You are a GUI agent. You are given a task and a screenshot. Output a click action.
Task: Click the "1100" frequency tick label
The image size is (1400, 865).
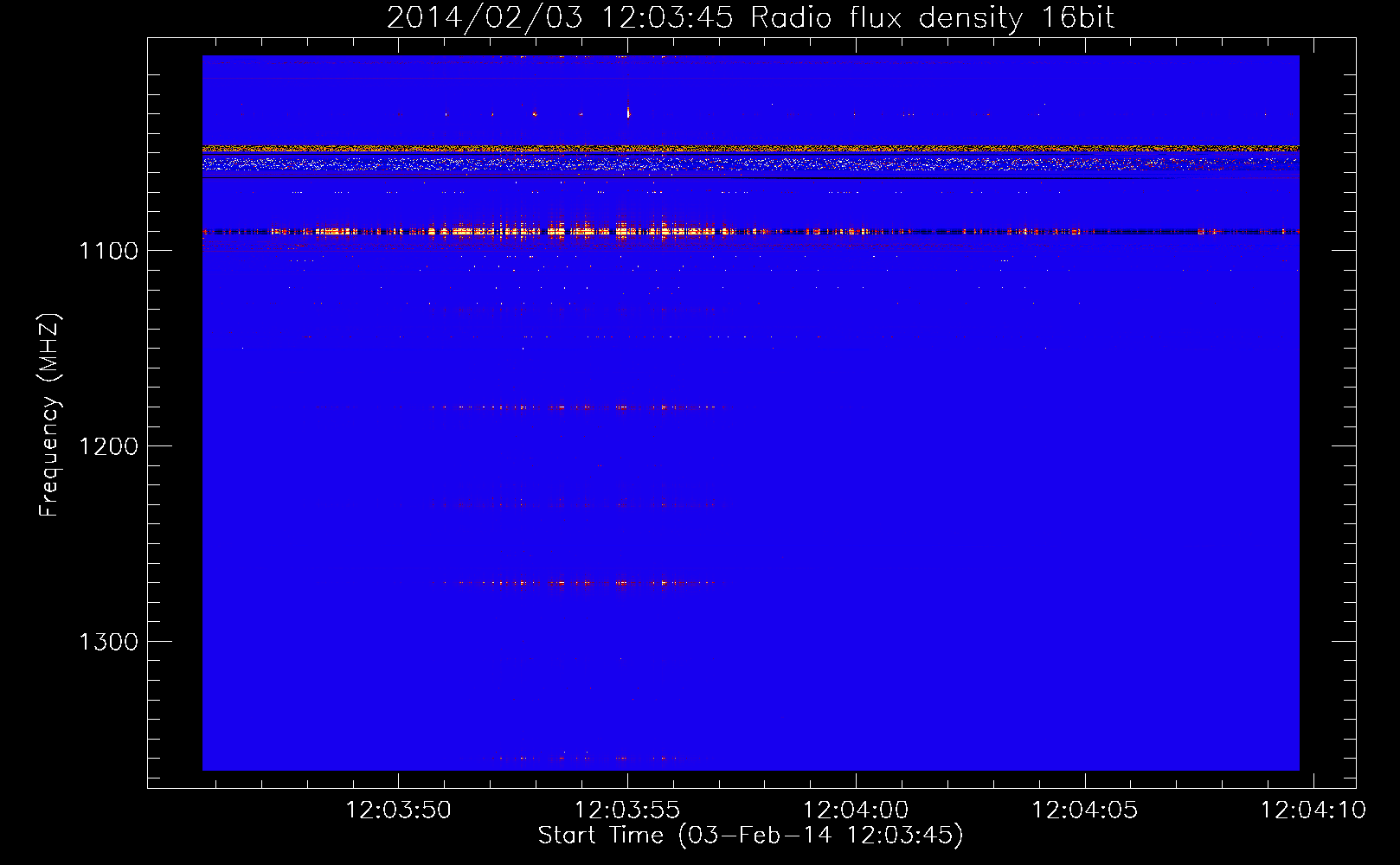click(x=108, y=251)
